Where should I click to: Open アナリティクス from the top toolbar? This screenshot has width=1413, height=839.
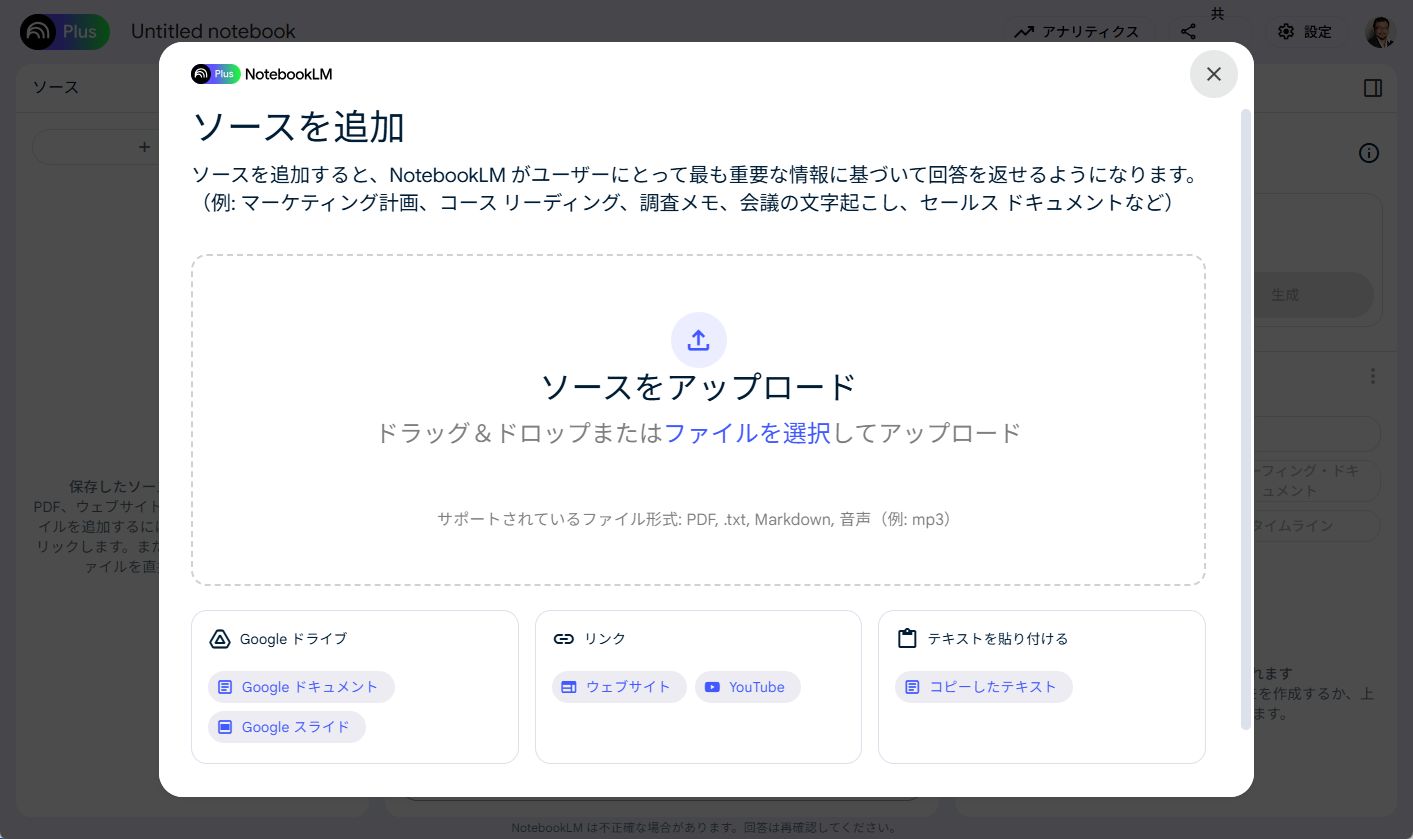tap(1078, 31)
